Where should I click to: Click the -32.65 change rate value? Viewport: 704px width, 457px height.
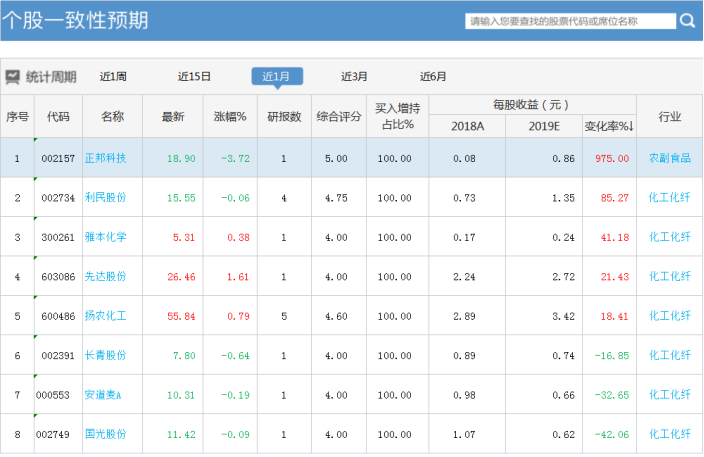[x=612, y=395]
